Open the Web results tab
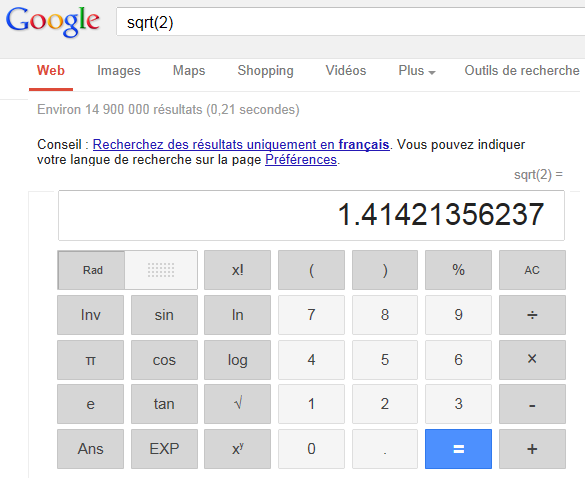This screenshot has height=478, width=585. point(51,71)
